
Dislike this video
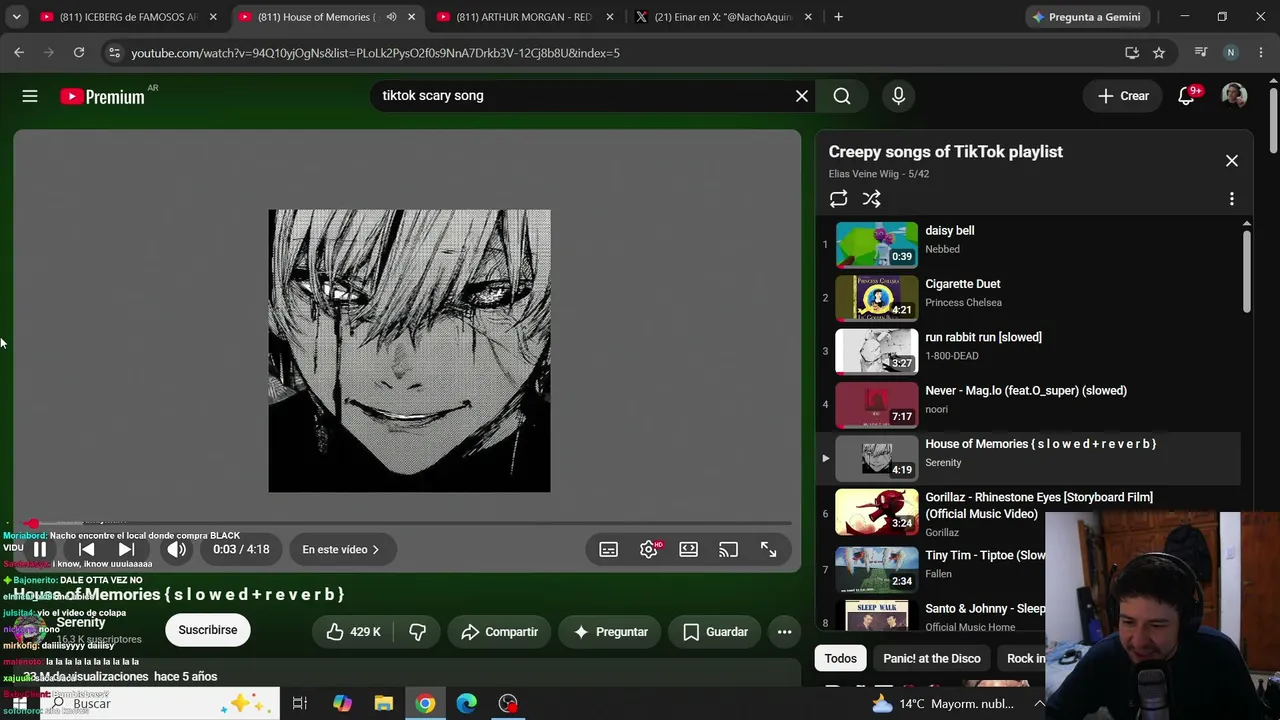[x=418, y=632]
